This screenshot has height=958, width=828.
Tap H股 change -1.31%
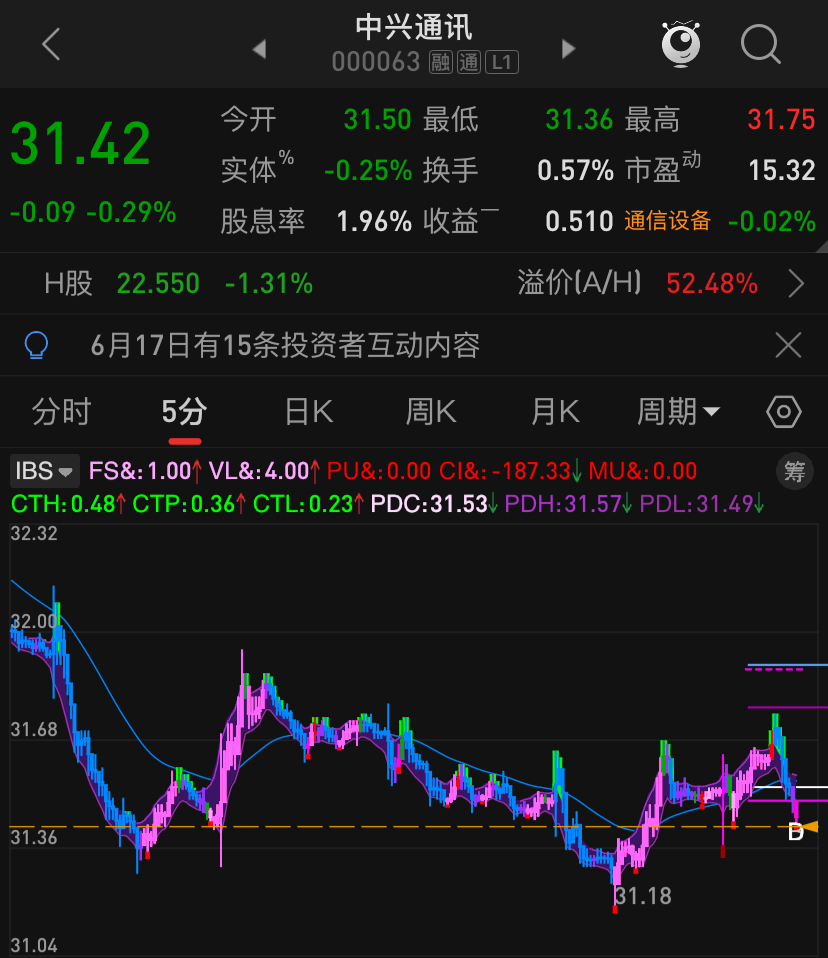(269, 283)
